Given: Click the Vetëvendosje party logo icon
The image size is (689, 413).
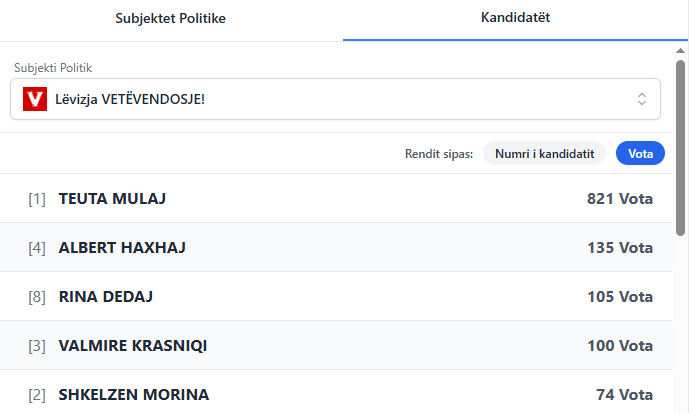Looking at the screenshot, I should (35, 99).
